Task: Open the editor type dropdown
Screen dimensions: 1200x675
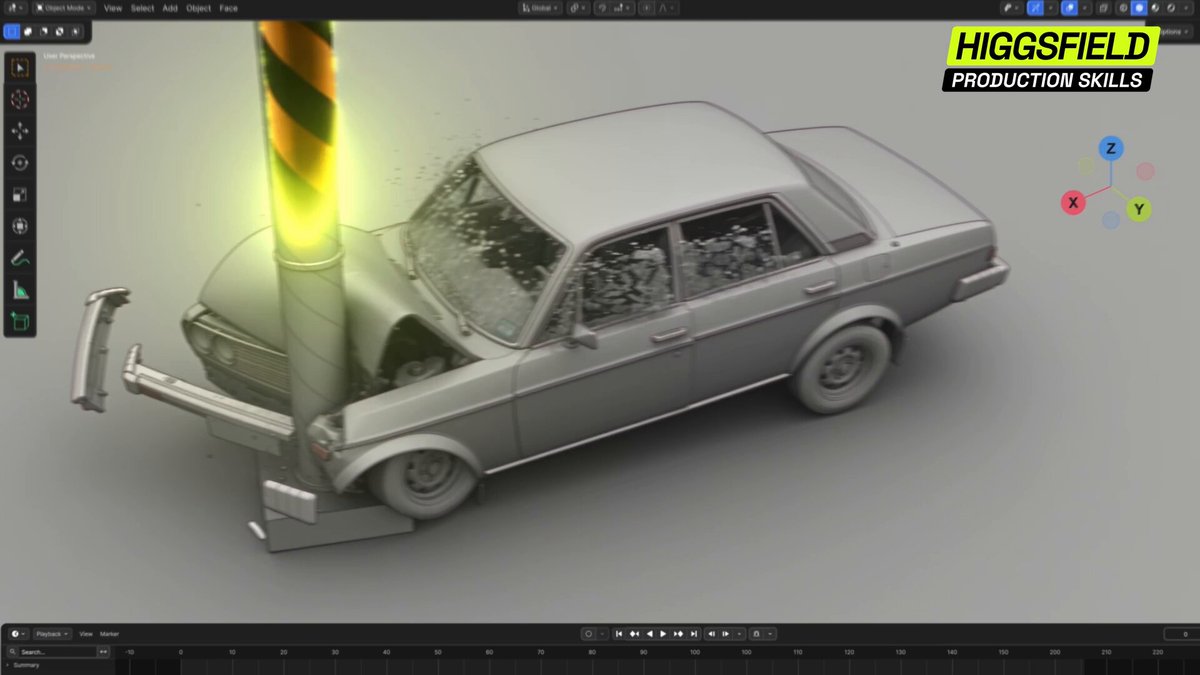Action: pyautogui.click(x=14, y=8)
